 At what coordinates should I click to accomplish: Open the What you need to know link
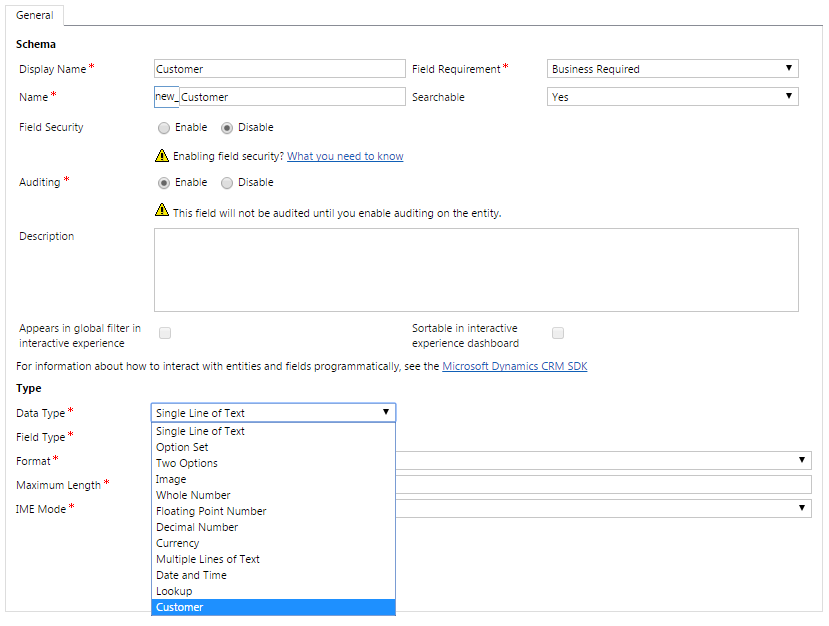pyautogui.click(x=345, y=156)
